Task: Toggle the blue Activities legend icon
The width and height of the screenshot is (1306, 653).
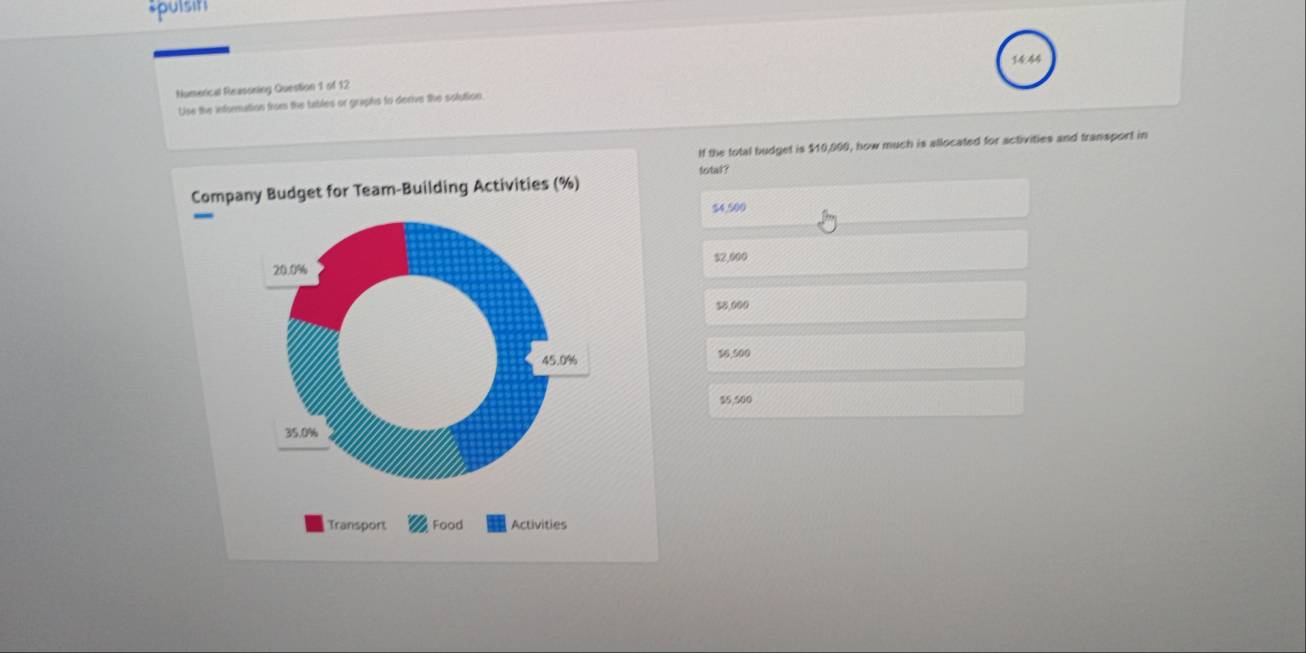Action: click(496, 524)
